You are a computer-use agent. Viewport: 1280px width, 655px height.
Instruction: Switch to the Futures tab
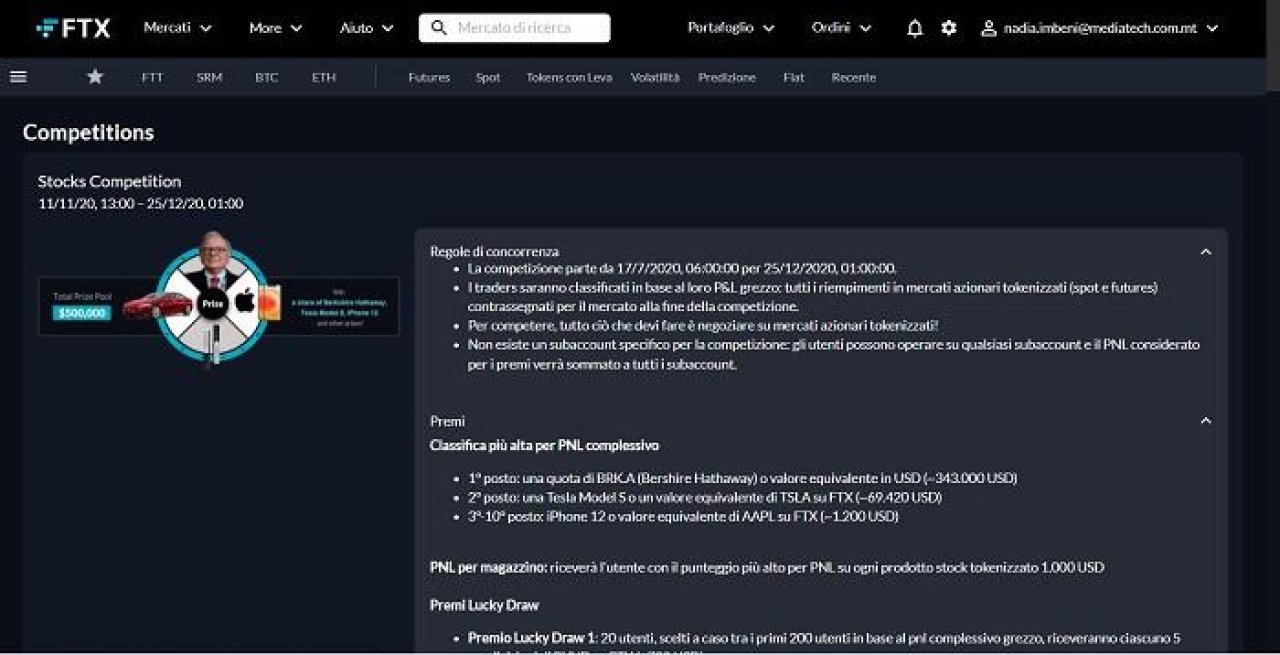pyautogui.click(x=429, y=77)
